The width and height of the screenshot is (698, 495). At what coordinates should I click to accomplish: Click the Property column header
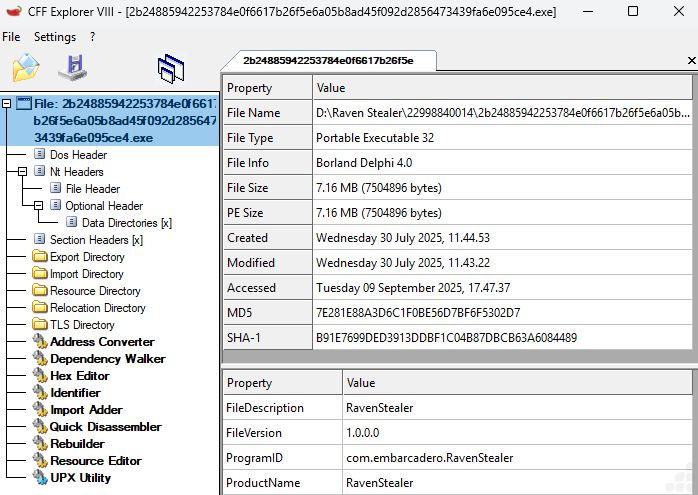click(x=249, y=88)
